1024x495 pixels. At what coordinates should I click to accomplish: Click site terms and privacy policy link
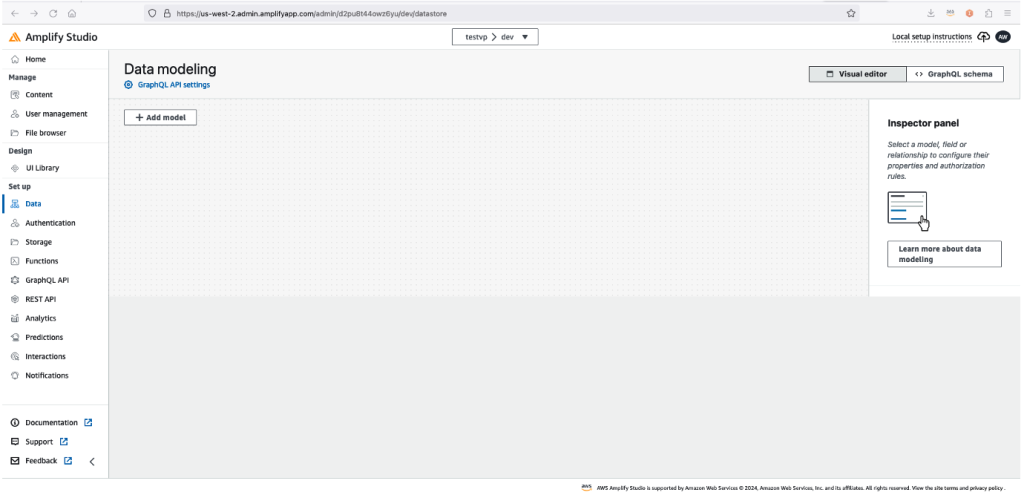click(958, 488)
